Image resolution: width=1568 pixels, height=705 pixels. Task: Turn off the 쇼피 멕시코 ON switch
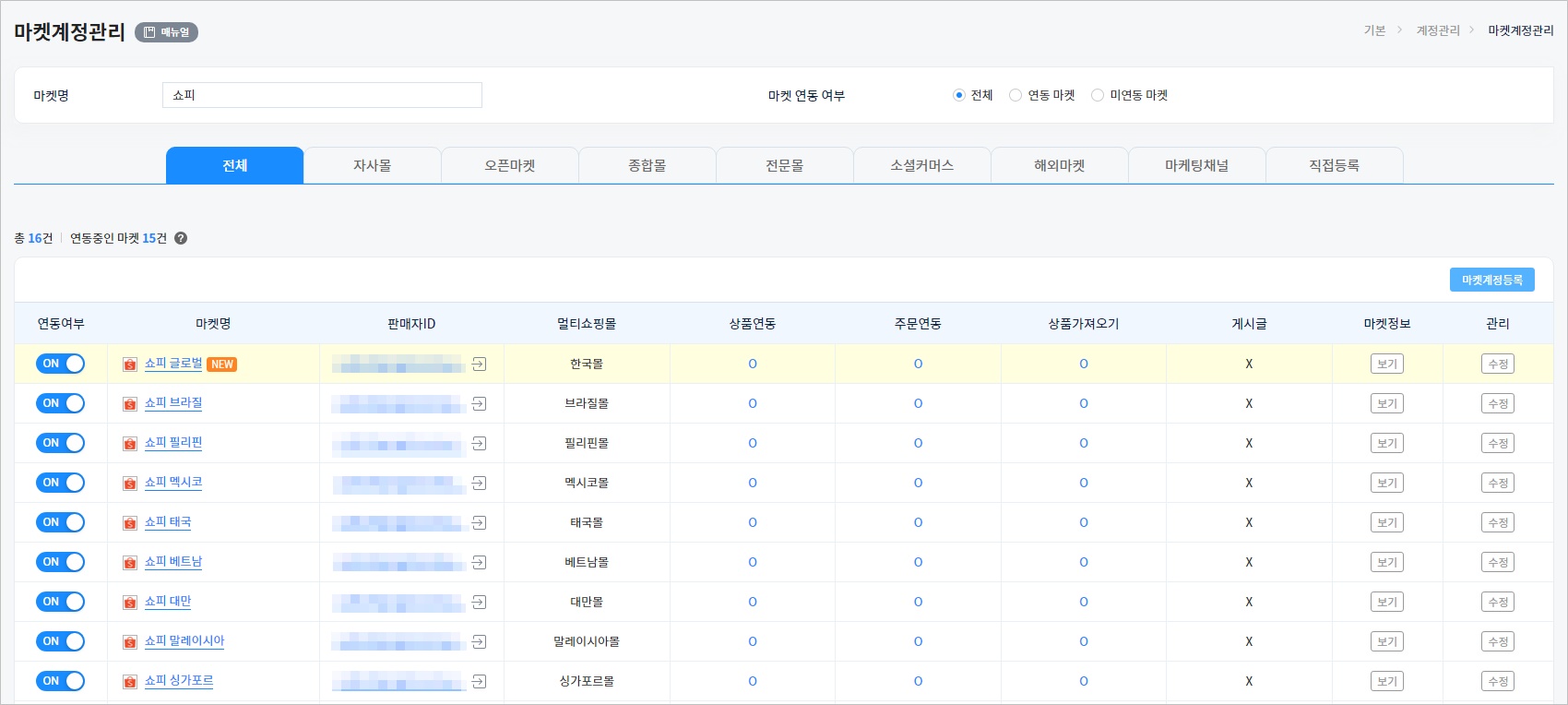point(61,483)
